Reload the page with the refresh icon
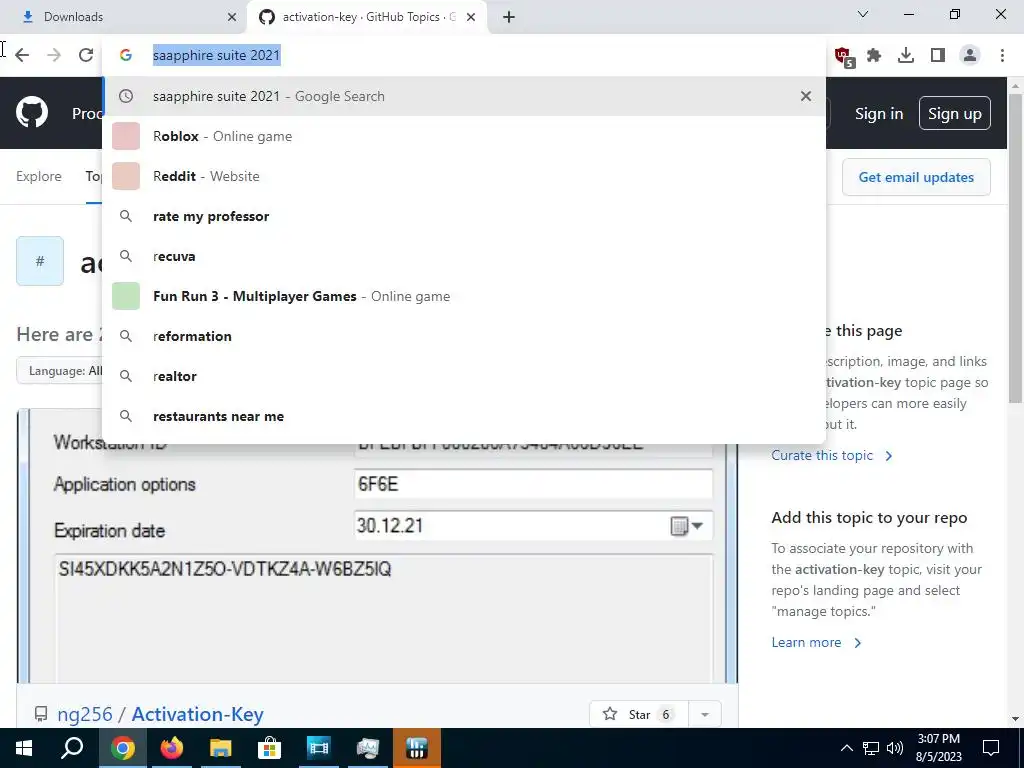 (x=86, y=55)
